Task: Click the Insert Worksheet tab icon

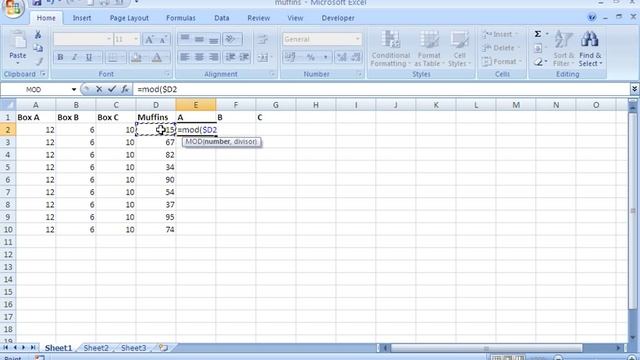Action: pyautogui.click(x=163, y=348)
